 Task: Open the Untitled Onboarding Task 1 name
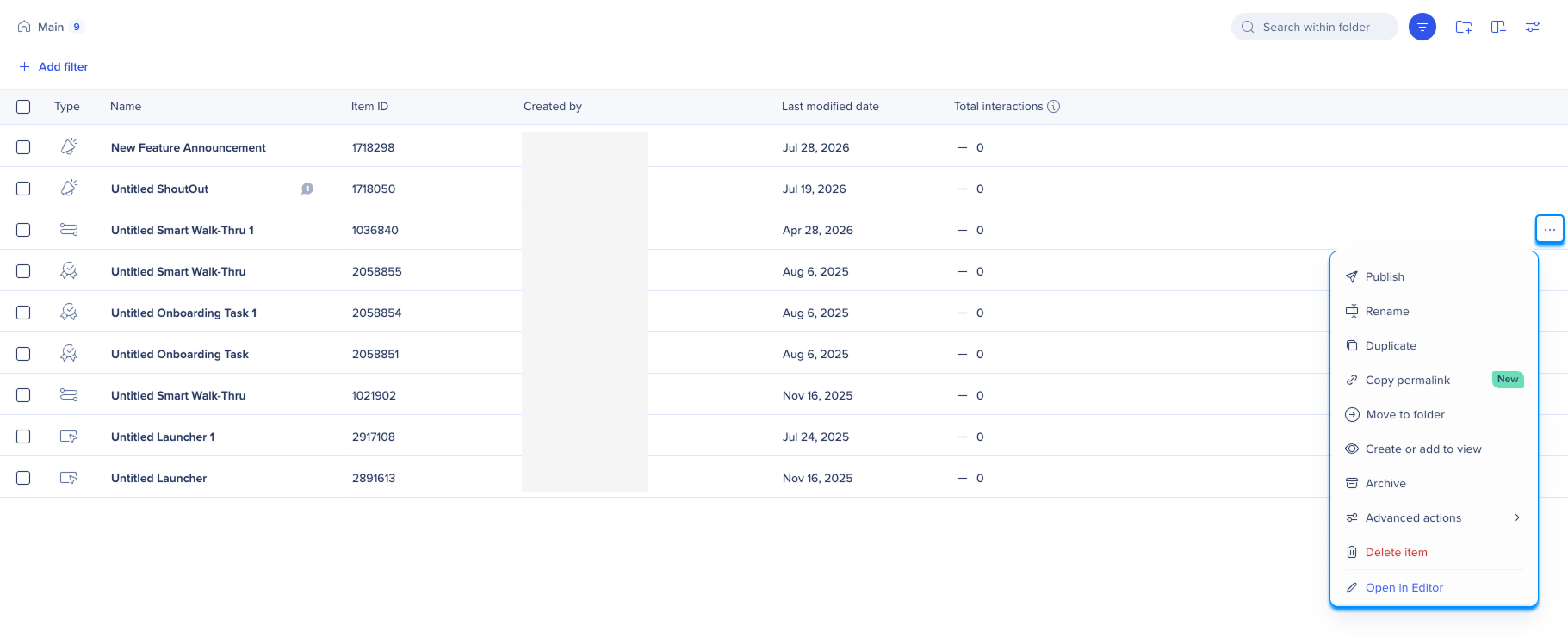point(183,313)
